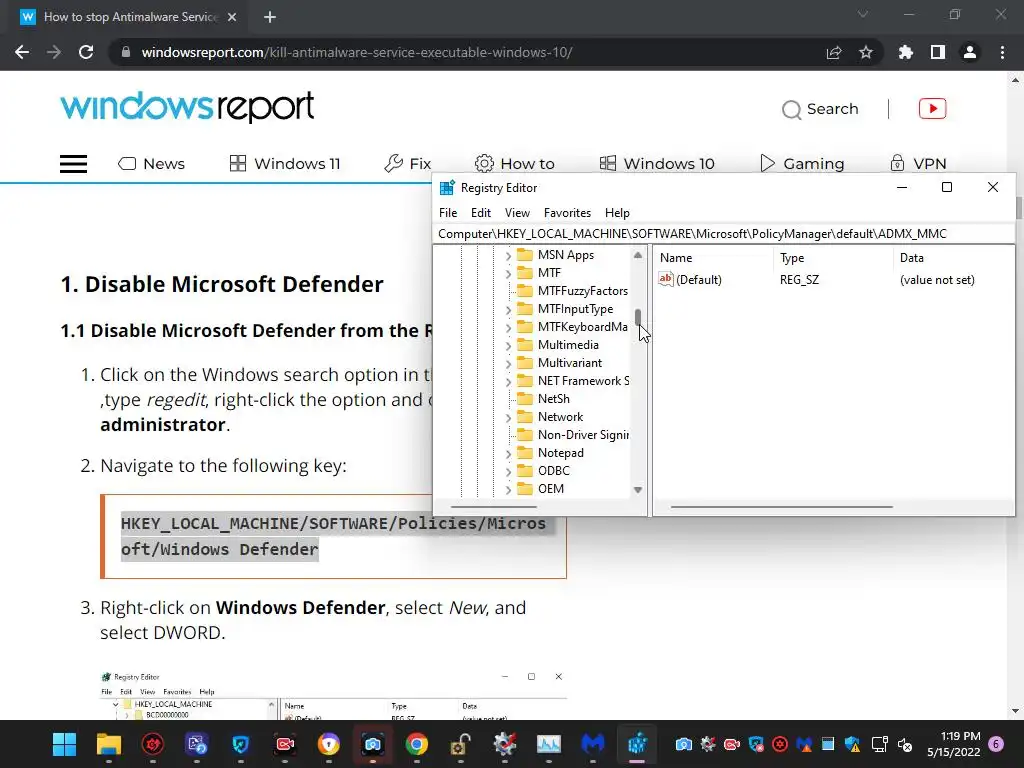Open Malwarebytes from the taskbar
The image size is (1024, 768).
593,744
